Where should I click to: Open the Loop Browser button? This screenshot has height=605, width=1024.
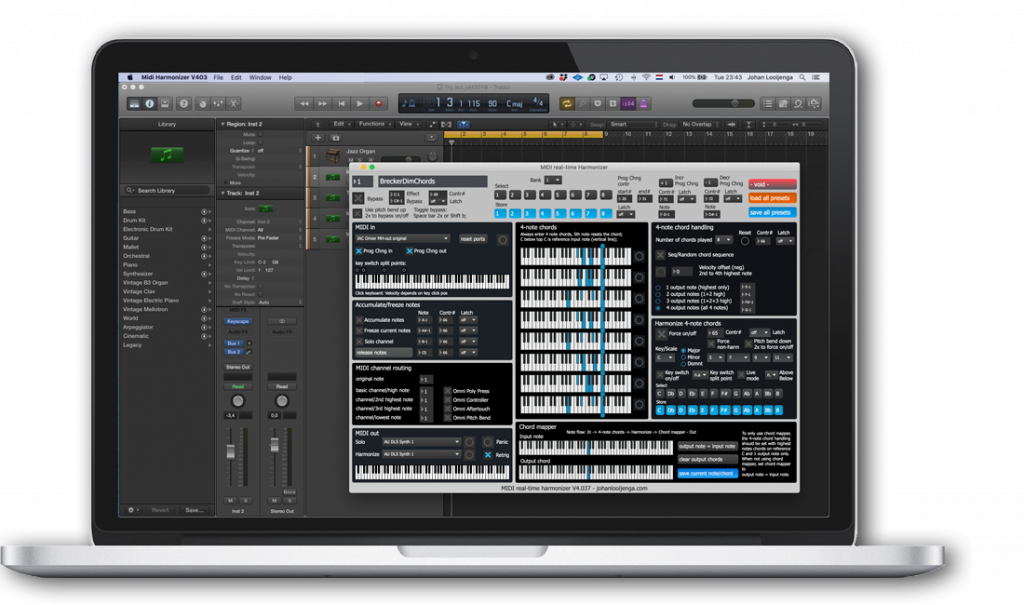[x=798, y=103]
